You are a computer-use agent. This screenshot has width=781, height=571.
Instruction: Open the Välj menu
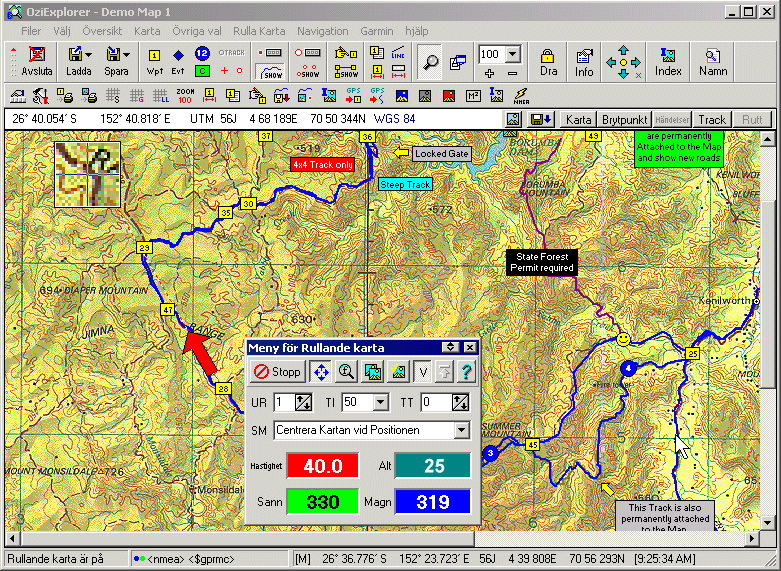[x=62, y=31]
